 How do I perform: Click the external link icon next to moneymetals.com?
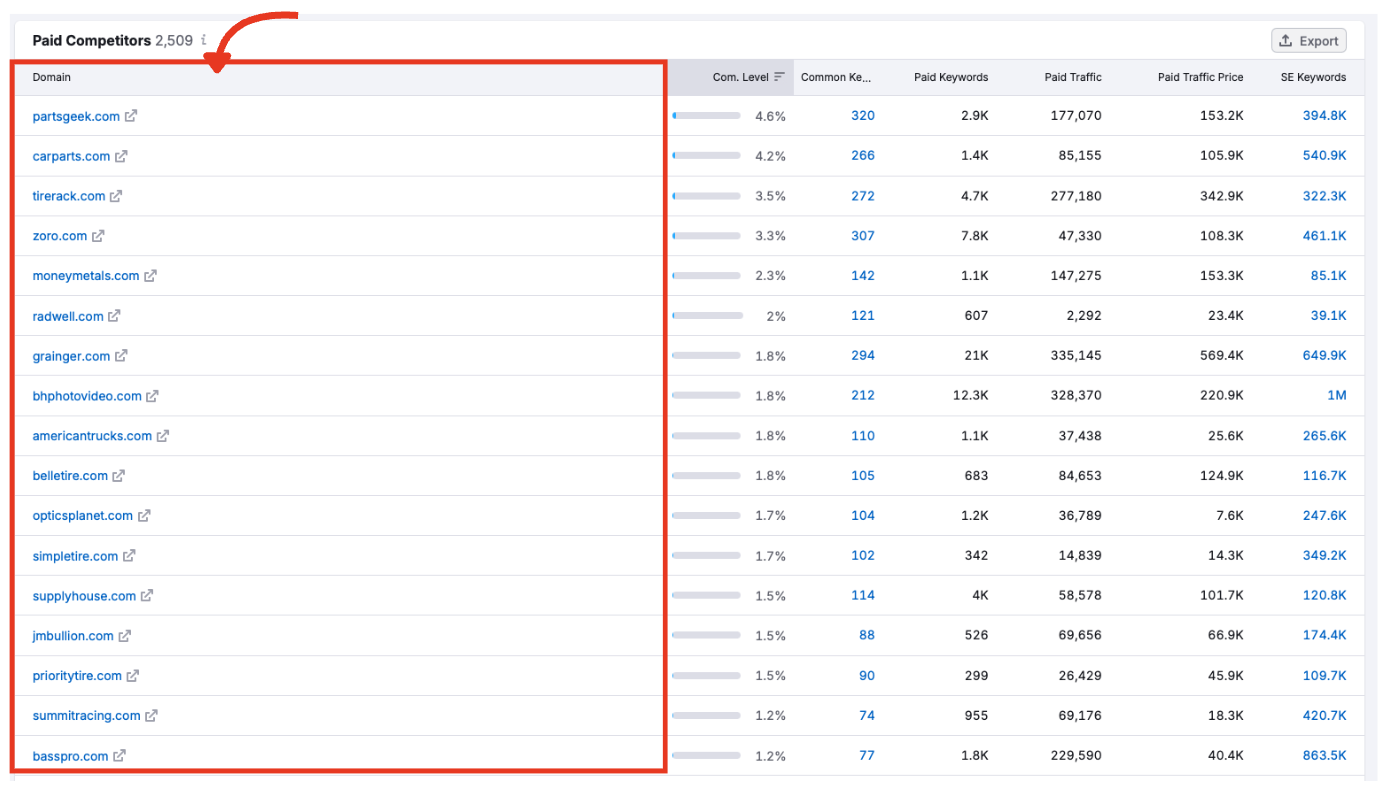pyautogui.click(x=151, y=276)
